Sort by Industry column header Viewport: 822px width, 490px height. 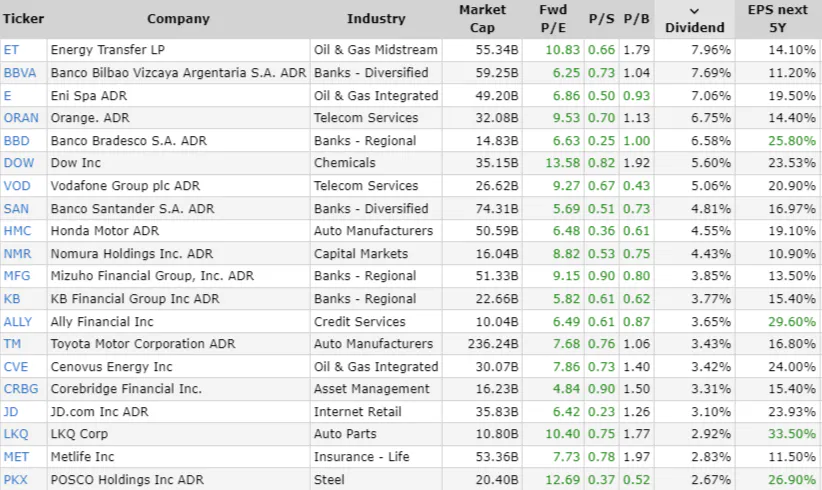(376, 19)
